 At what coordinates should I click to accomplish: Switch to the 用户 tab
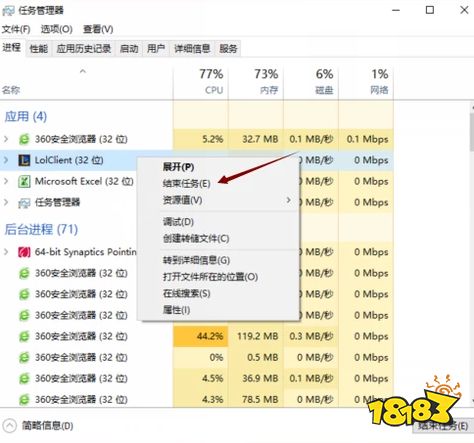click(x=156, y=49)
